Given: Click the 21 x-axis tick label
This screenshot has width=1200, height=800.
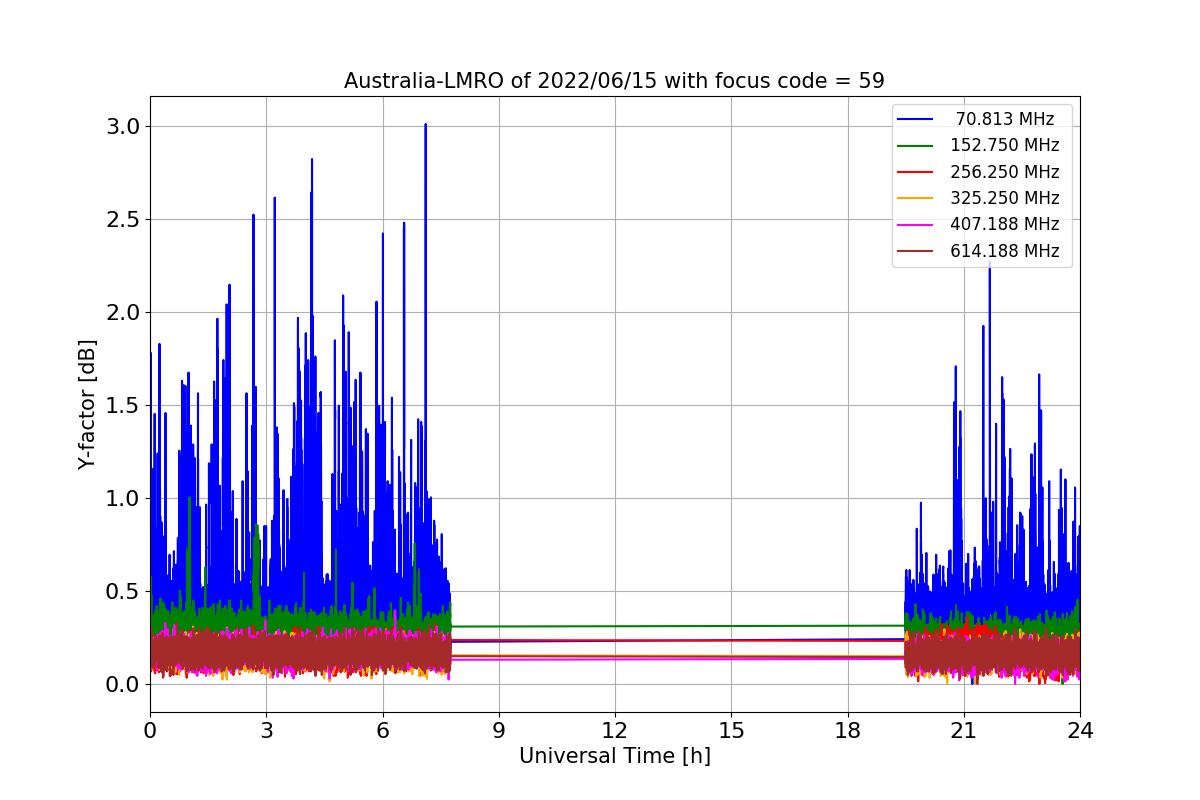Looking at the screenshot, I should point(964,731).
